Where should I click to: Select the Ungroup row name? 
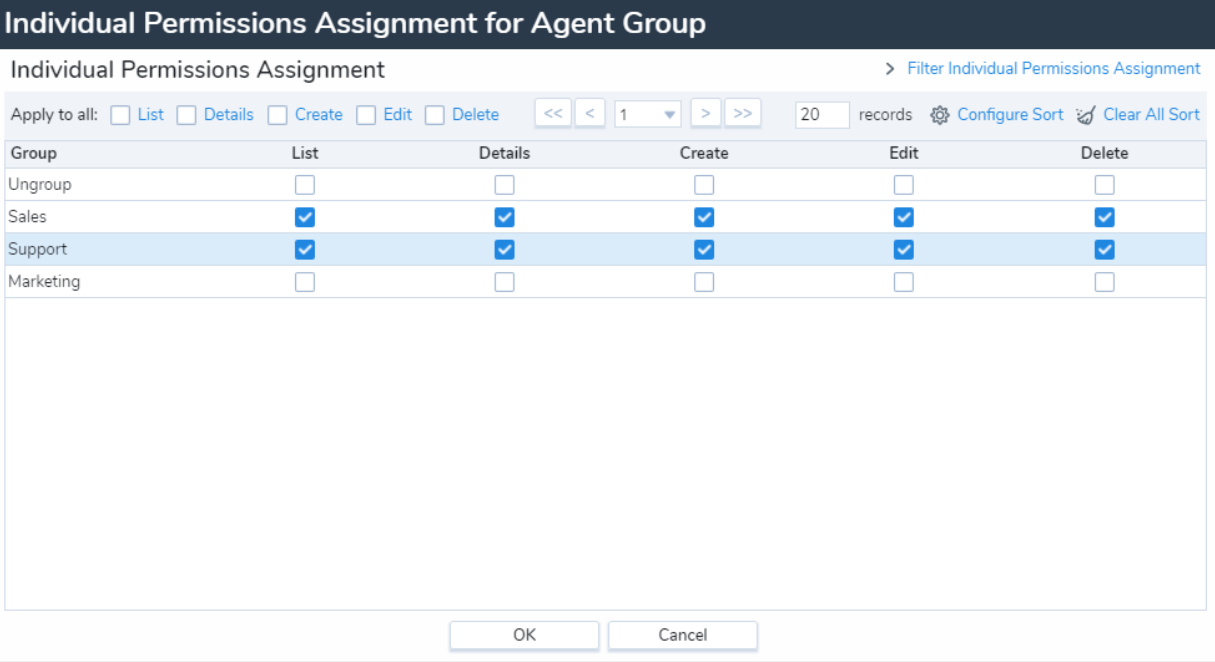(40, 185)
